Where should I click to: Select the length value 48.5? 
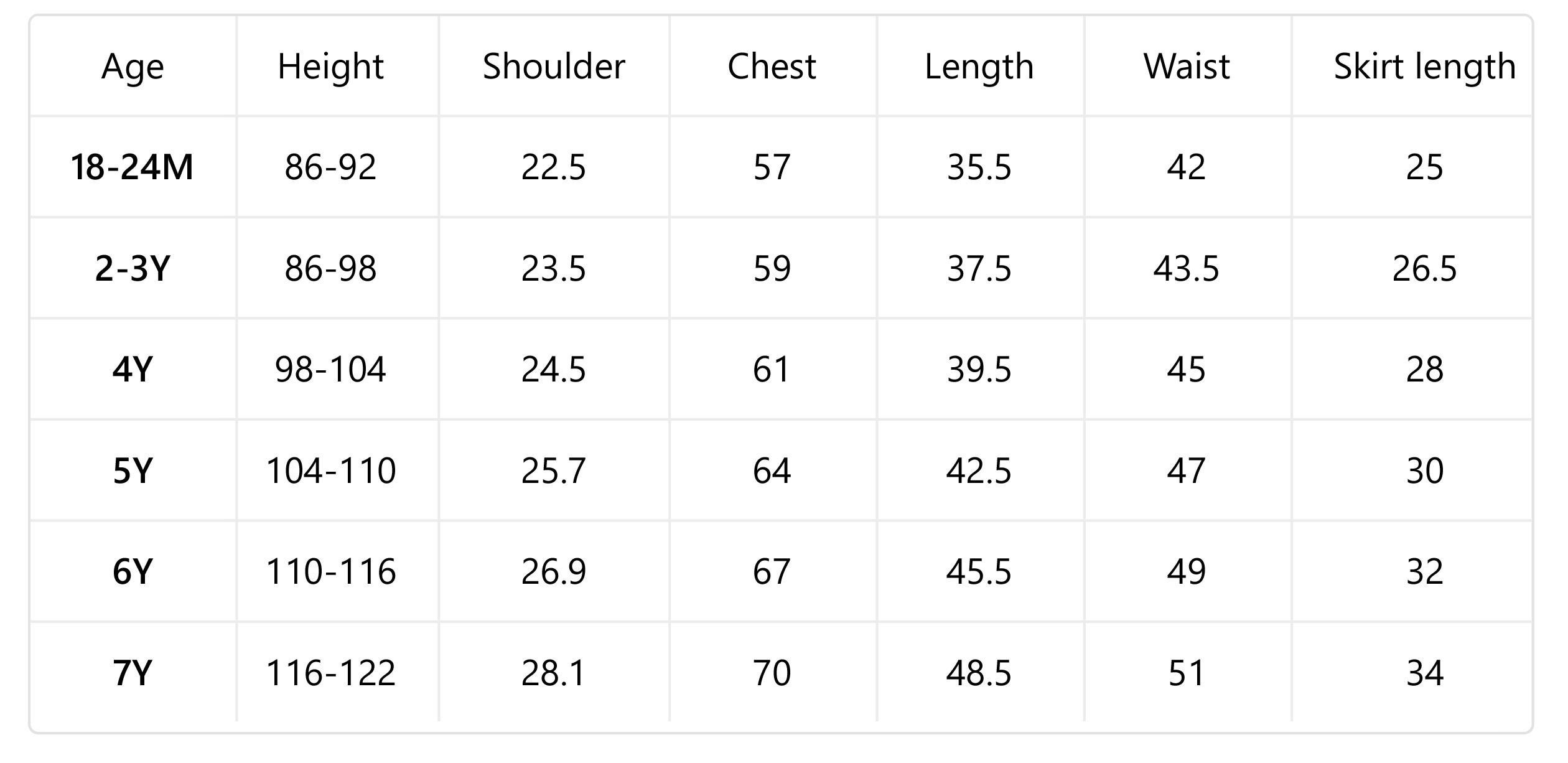coord(979,673)
